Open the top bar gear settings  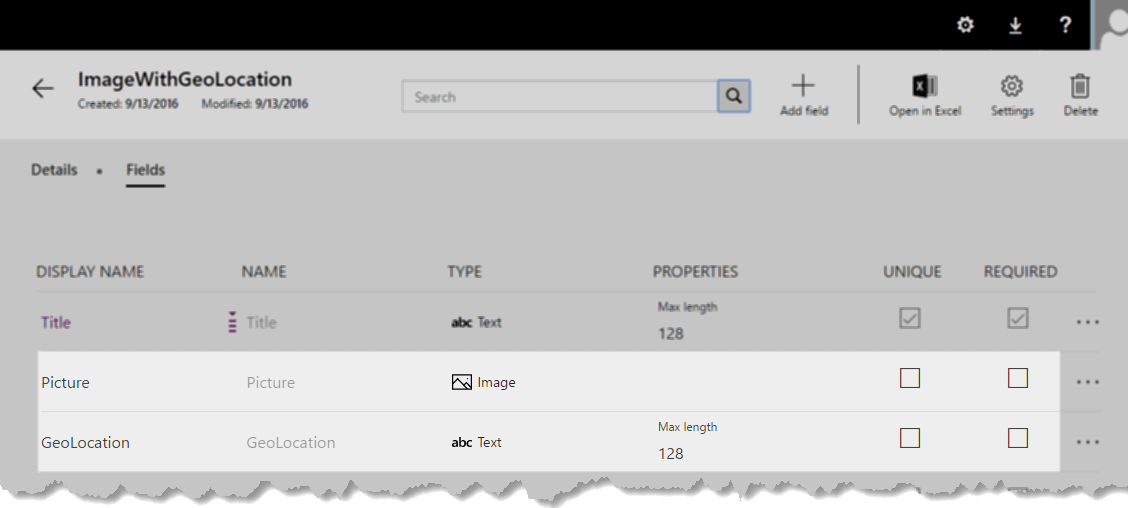coord(965,25)
